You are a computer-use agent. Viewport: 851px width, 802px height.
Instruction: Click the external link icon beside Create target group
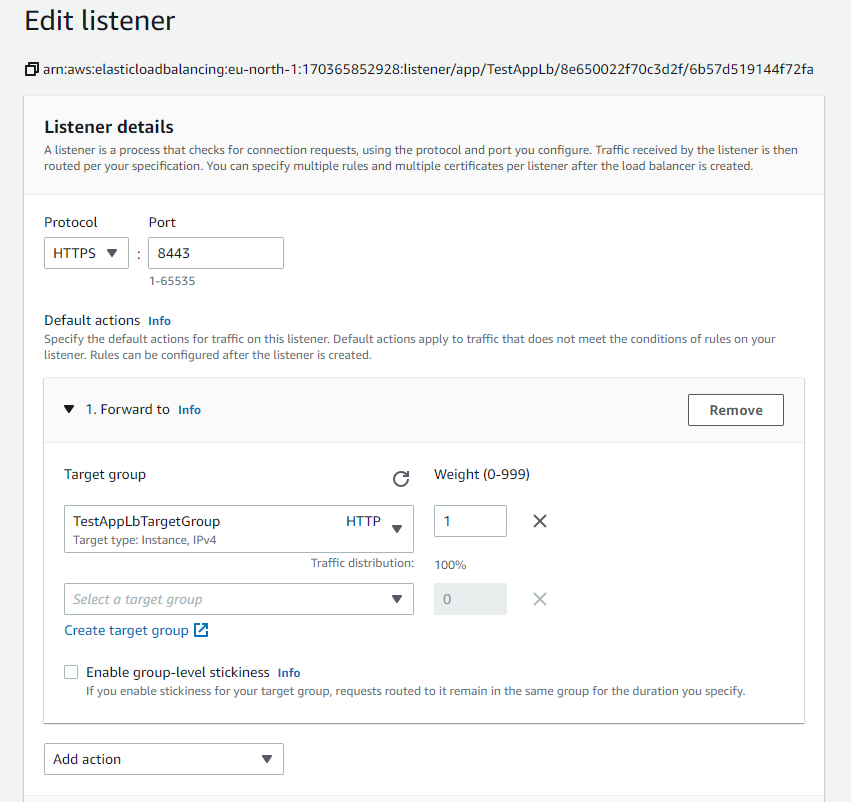pyautogui.click(x=201, y=630)
